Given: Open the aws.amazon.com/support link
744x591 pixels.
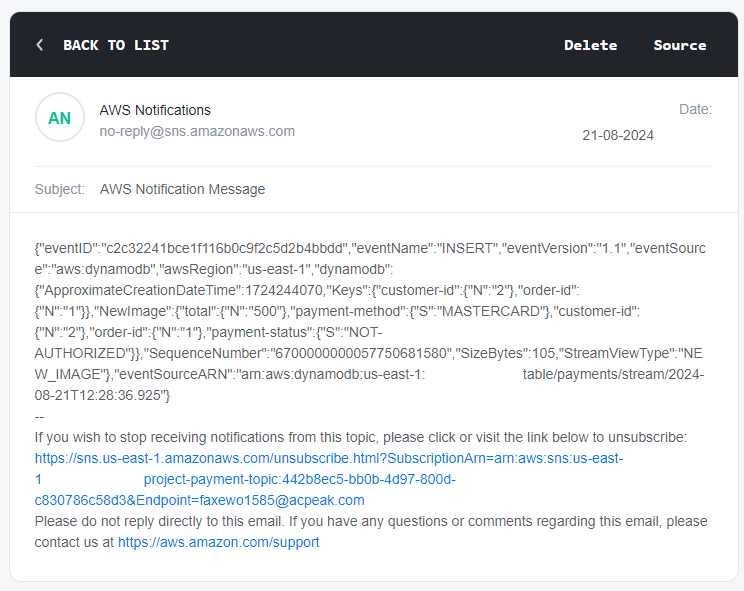Looking at the screenshot, I should (x=218, y=542).
